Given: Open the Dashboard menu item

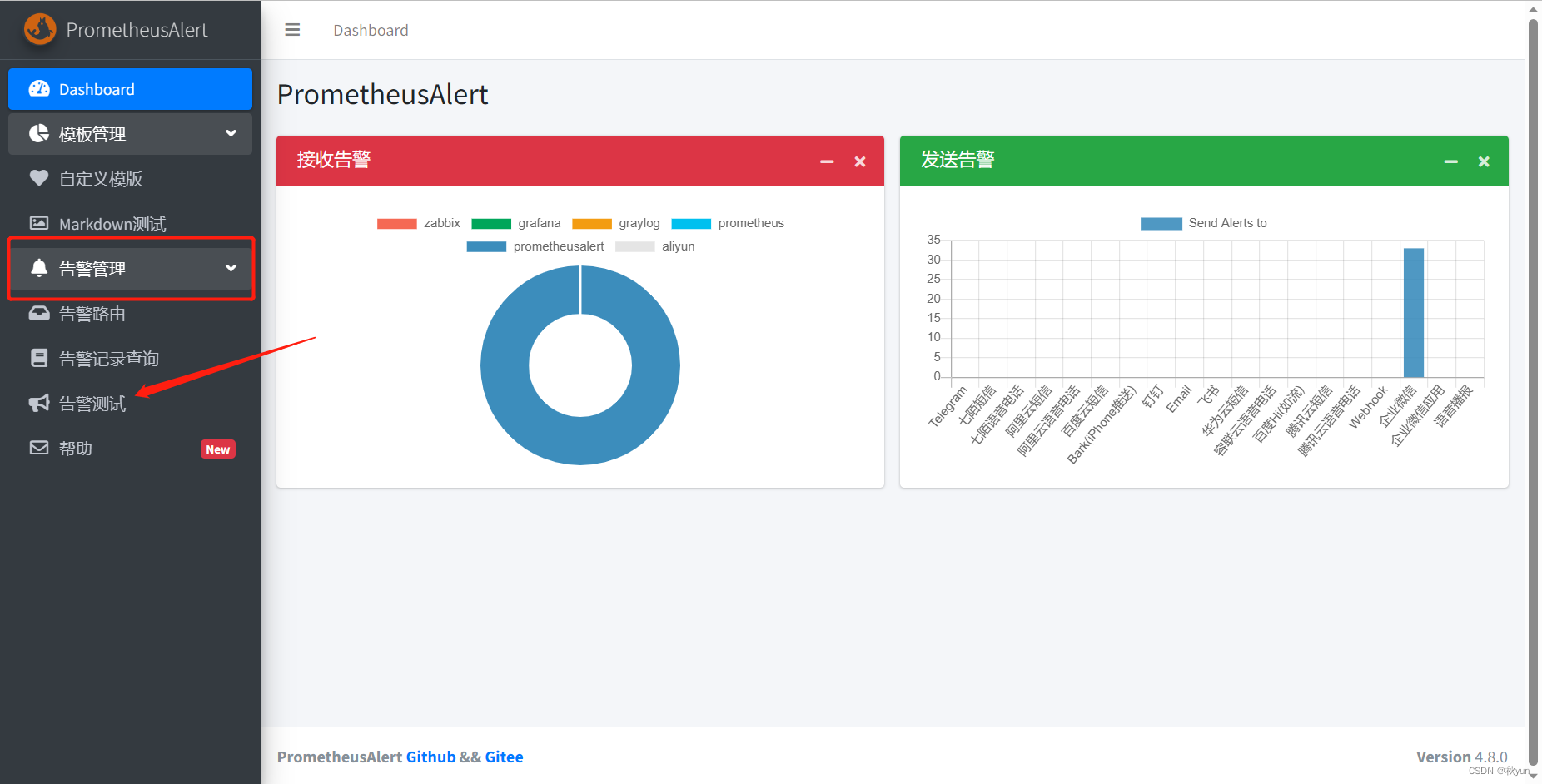Looking at the screenshot, I should pos(130,89).
